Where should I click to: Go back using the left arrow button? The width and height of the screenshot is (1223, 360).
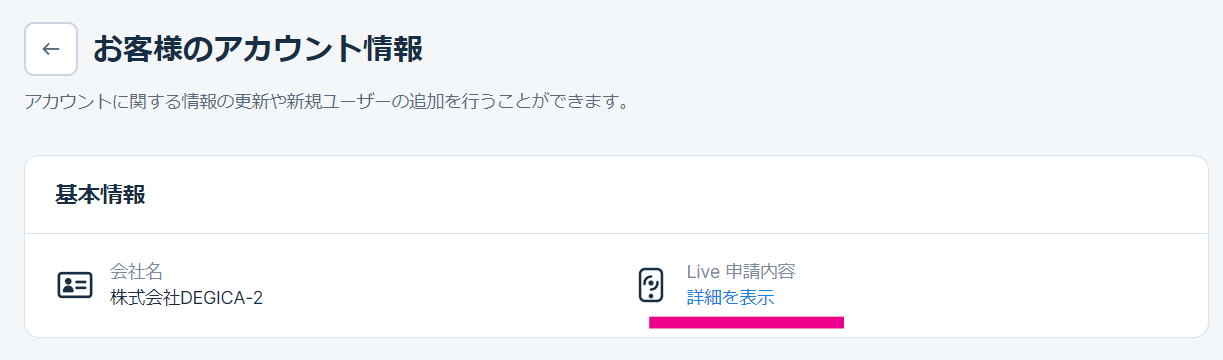[x=51, y=49]
